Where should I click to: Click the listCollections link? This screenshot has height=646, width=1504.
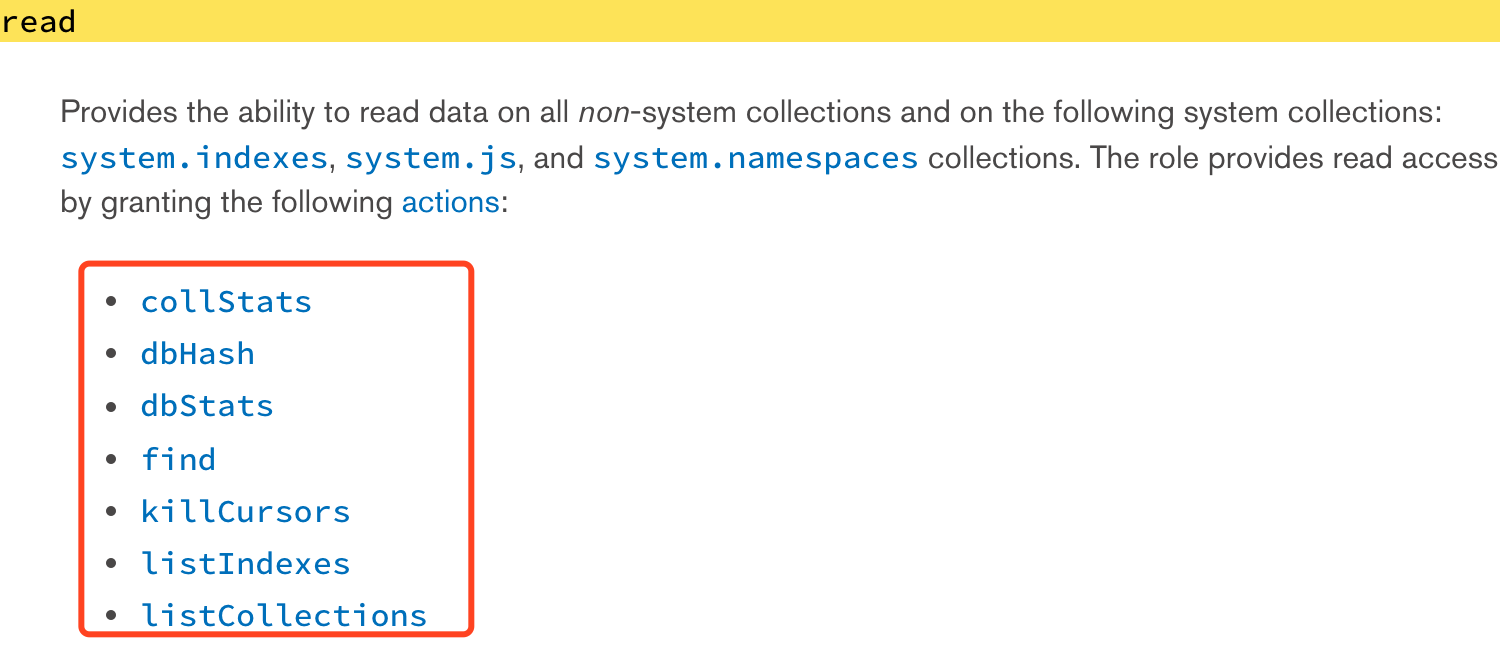(284, 616)
